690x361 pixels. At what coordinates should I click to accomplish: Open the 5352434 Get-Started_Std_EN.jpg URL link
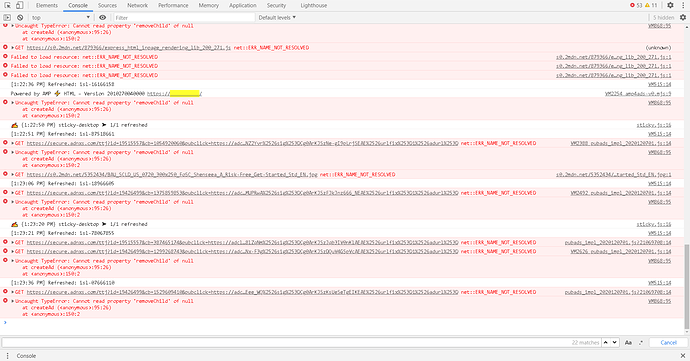172,175
